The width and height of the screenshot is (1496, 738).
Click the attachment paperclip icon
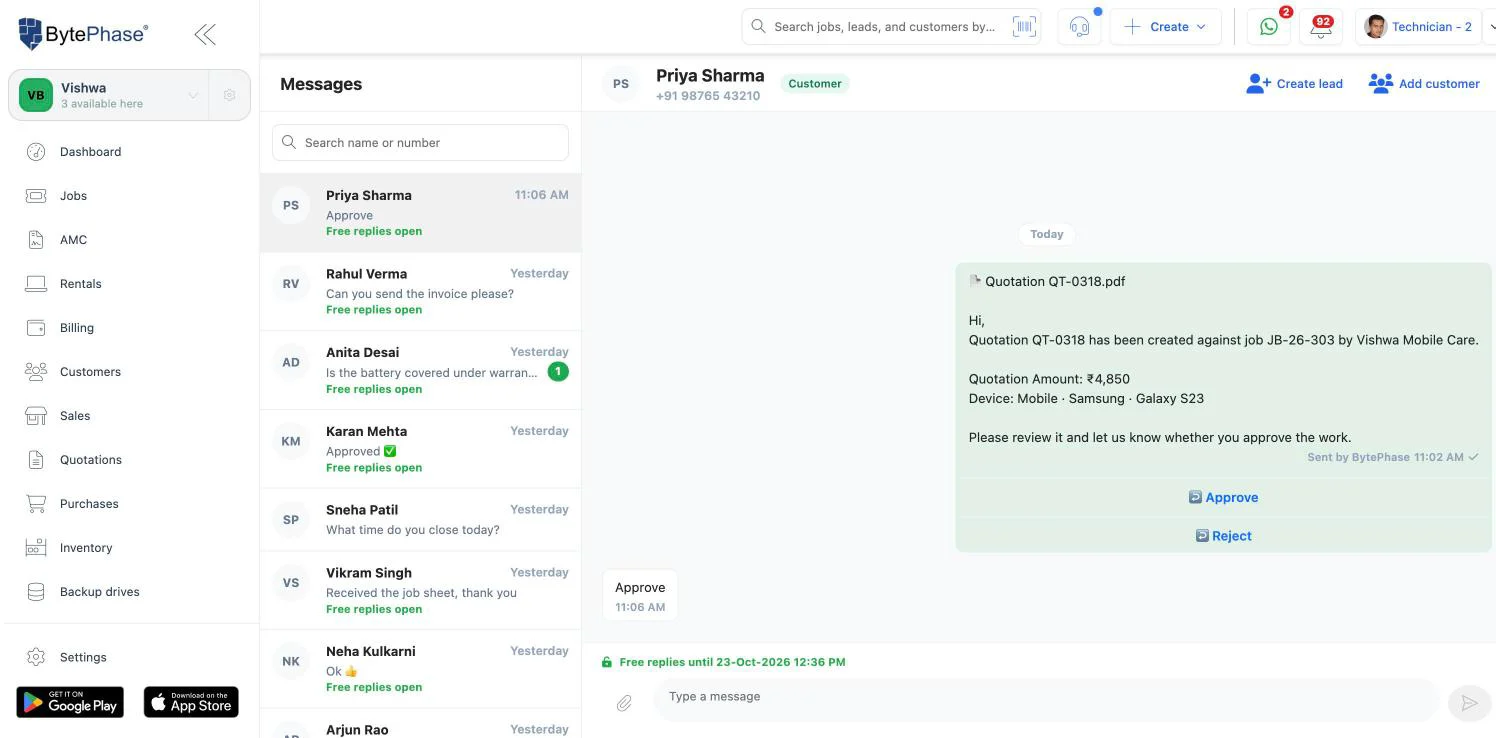[624, 703]
